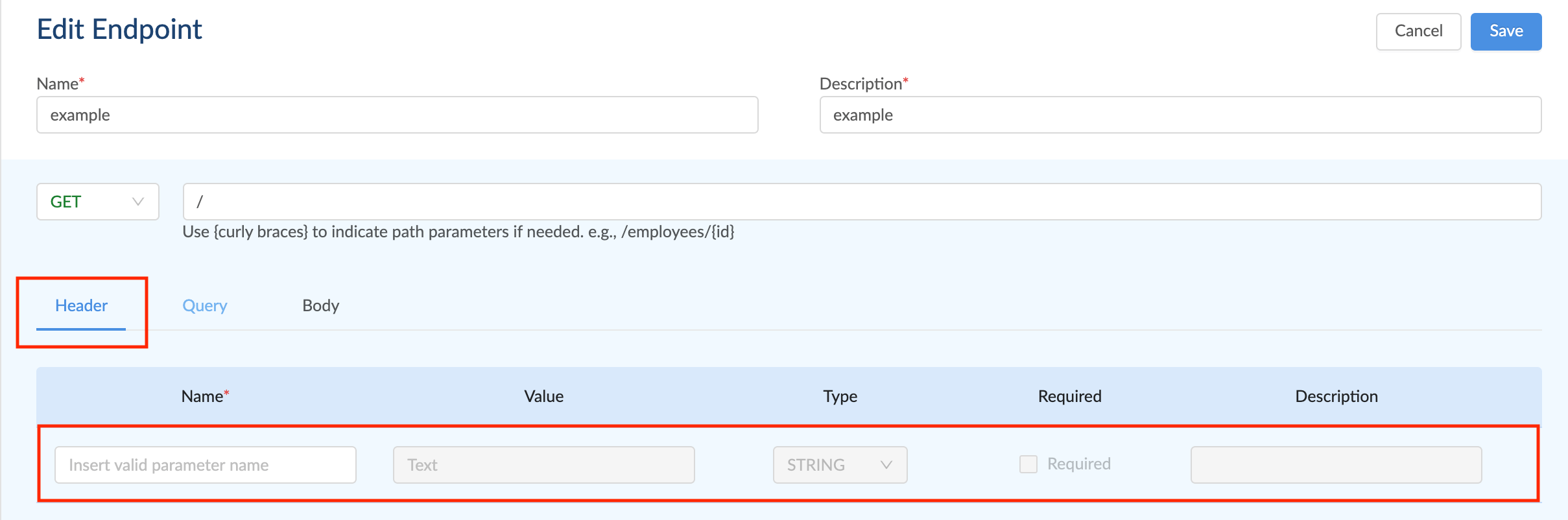
Task: Tick the Required checkbox
Action: pos(1028,464)
